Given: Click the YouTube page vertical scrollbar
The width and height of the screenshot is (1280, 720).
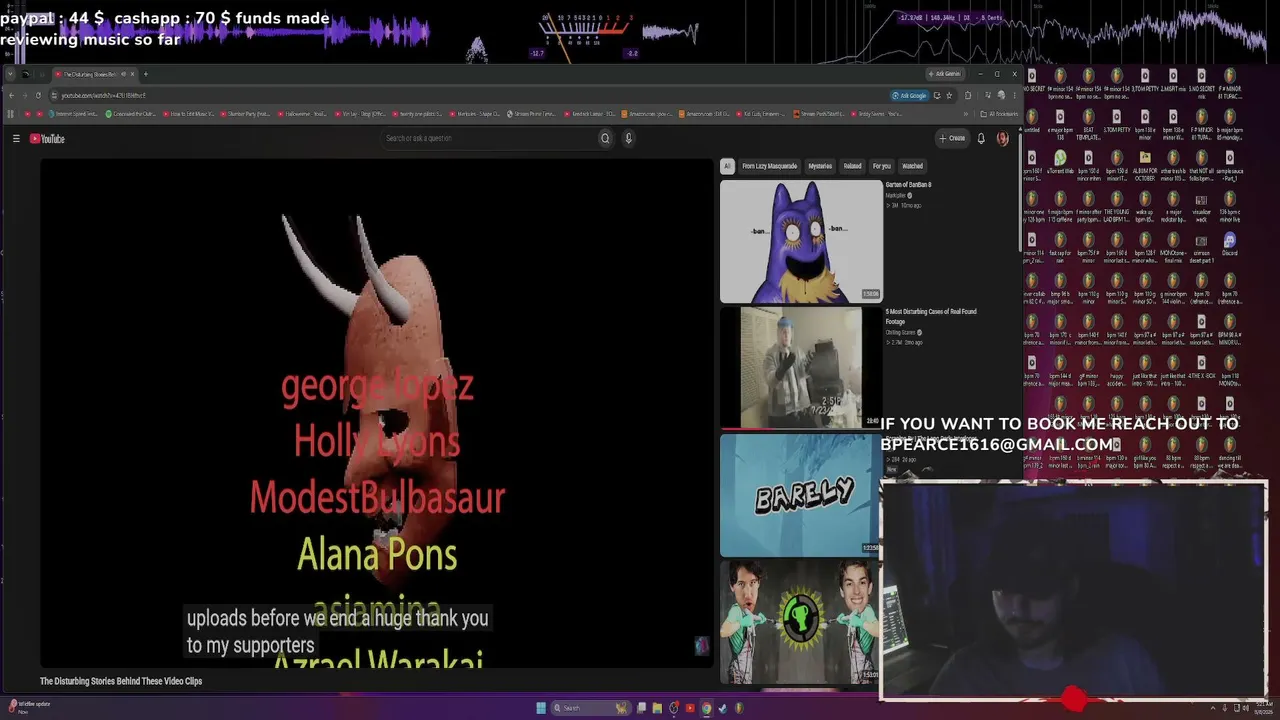Looking at the screenshot, I should pyautogui.click(x=1019, y=190).
